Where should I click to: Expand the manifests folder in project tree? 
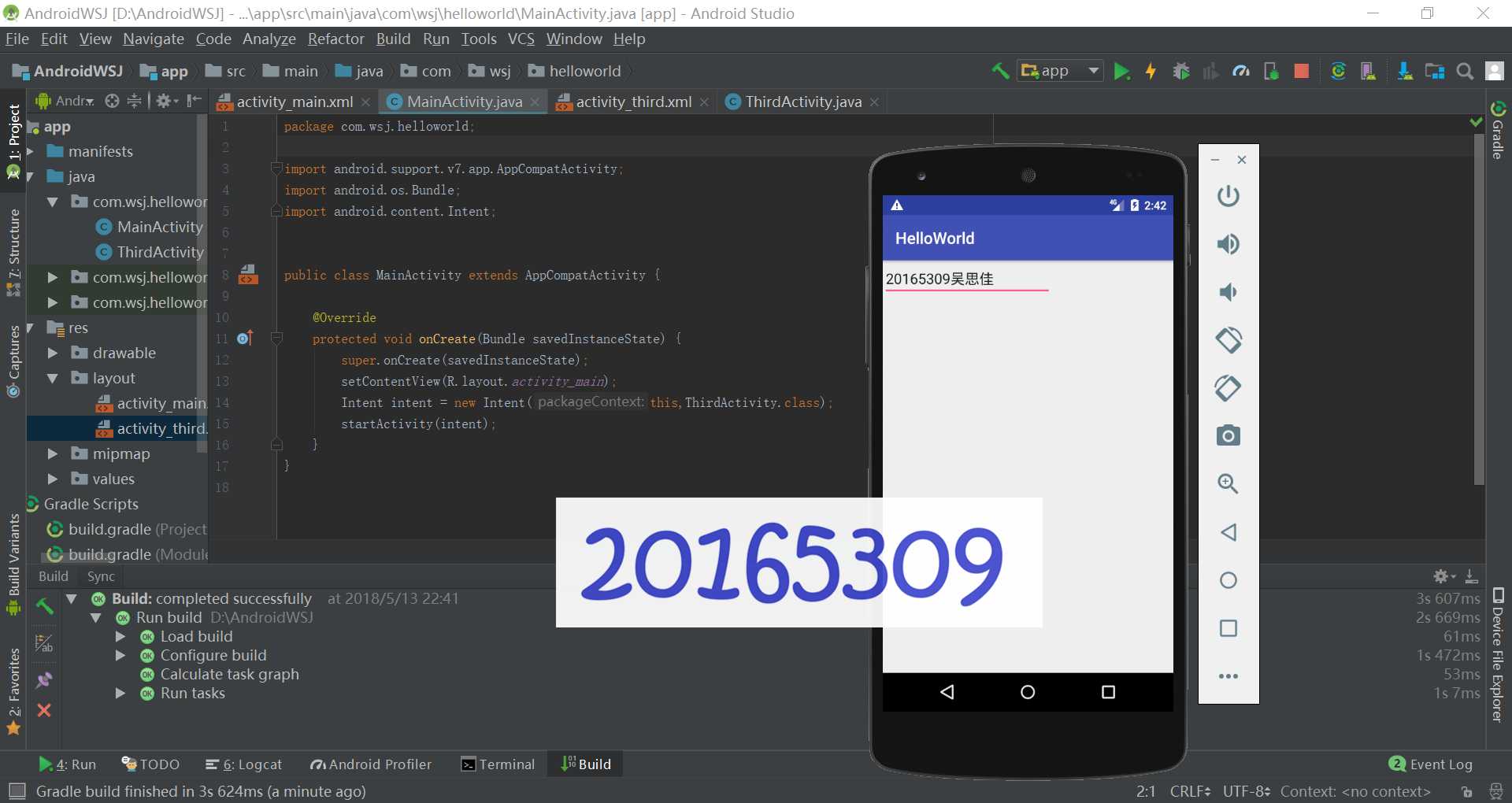pyautogui.click(x=31, y=151)
